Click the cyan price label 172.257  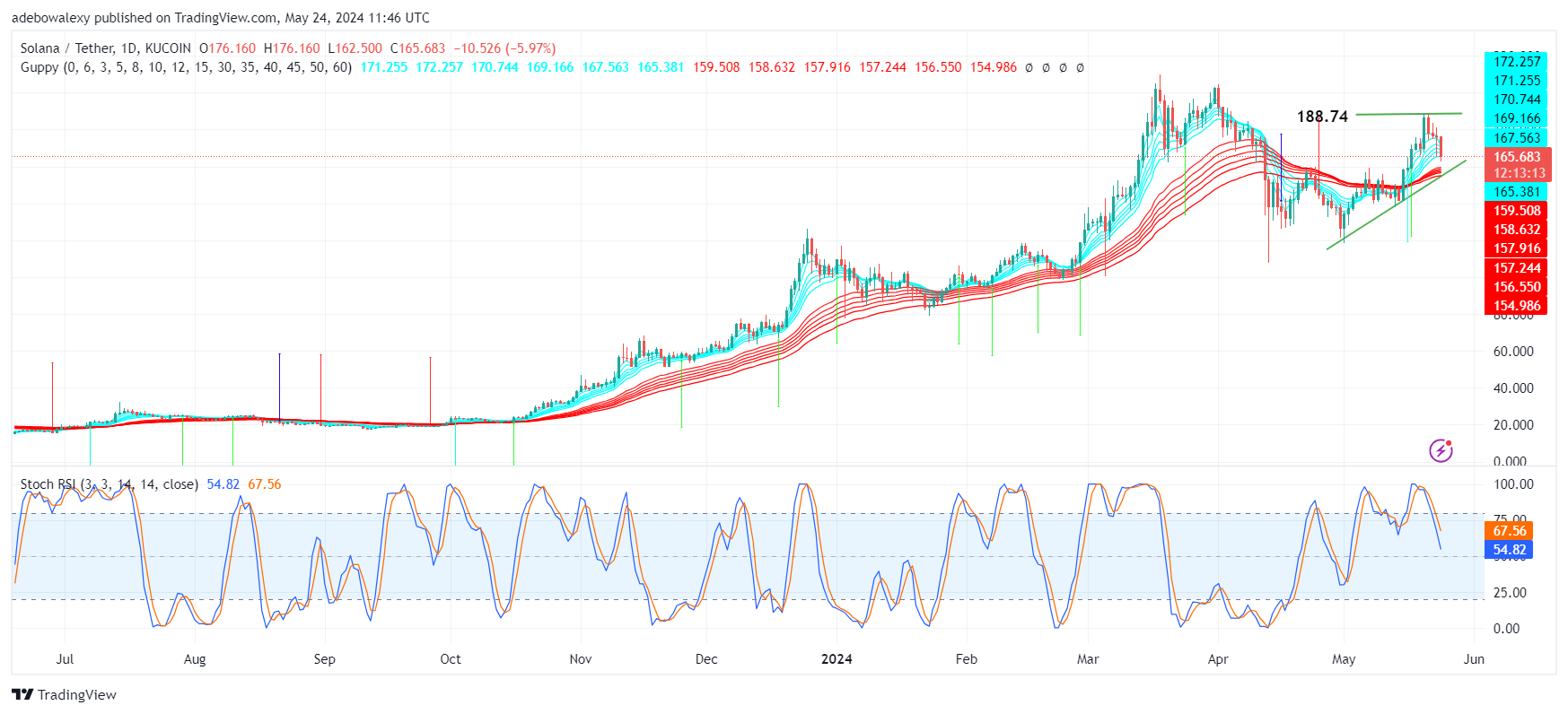(x=1516, y=62)
